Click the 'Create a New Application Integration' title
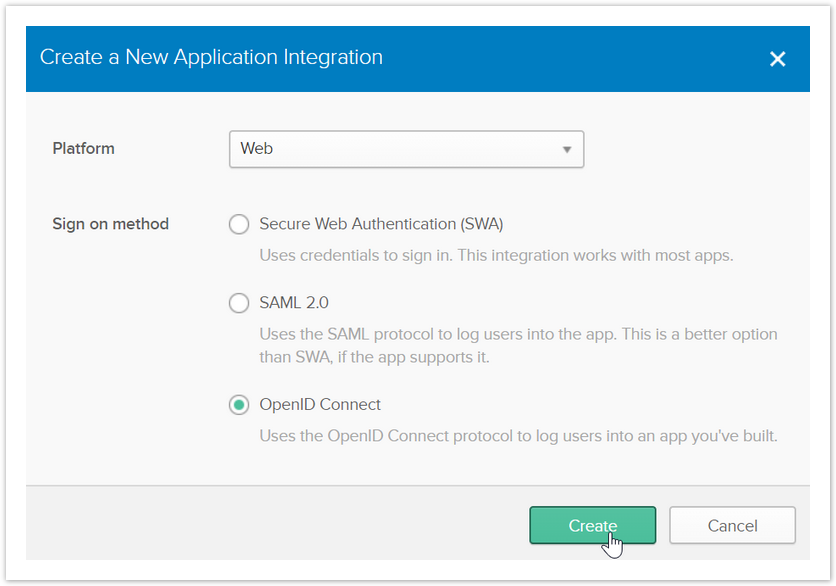Screen dimensions: 836x586 pos(211,57)
